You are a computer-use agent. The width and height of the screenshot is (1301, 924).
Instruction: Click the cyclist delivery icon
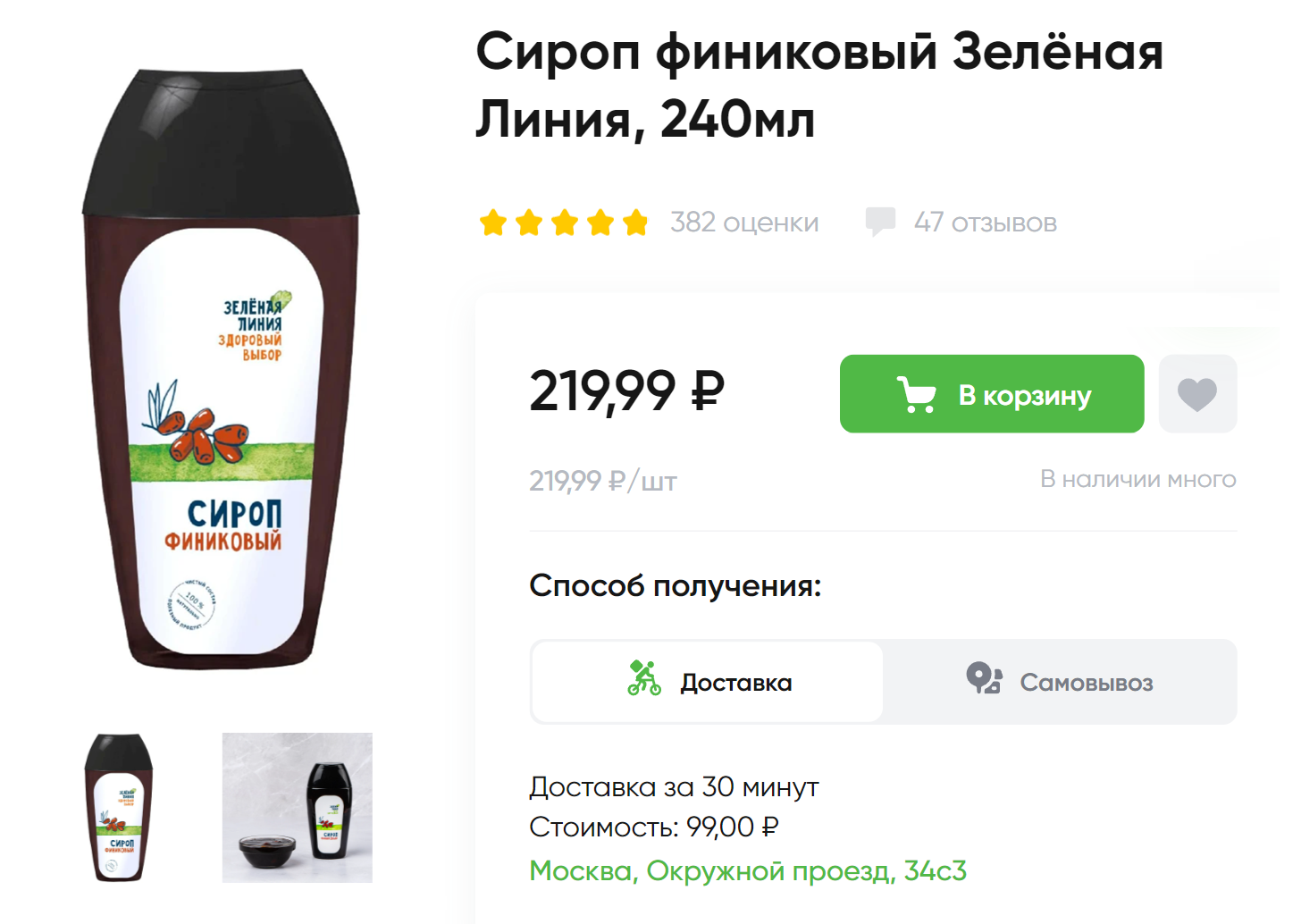643,678
